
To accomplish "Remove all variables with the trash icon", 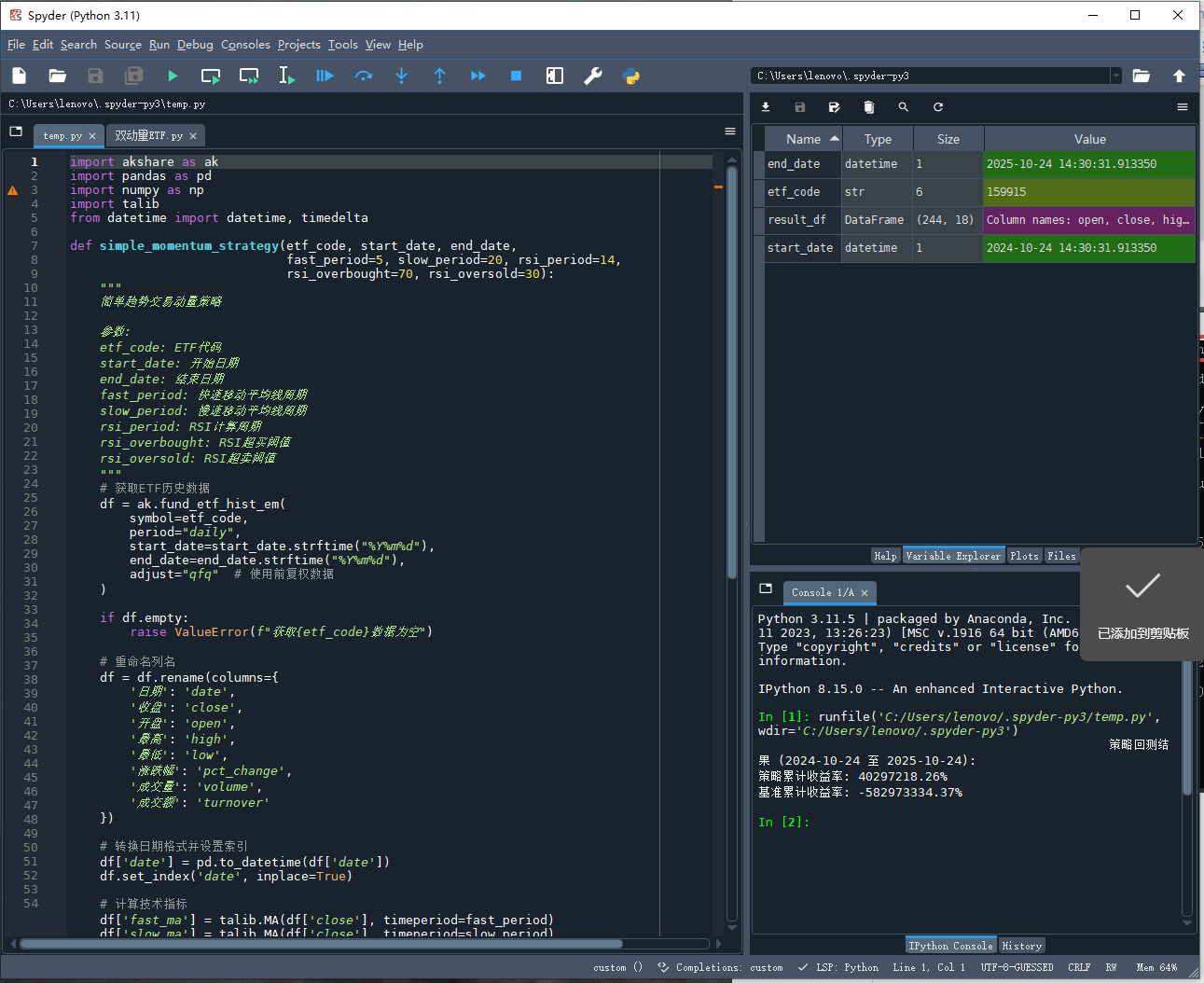I will point(869,107).
